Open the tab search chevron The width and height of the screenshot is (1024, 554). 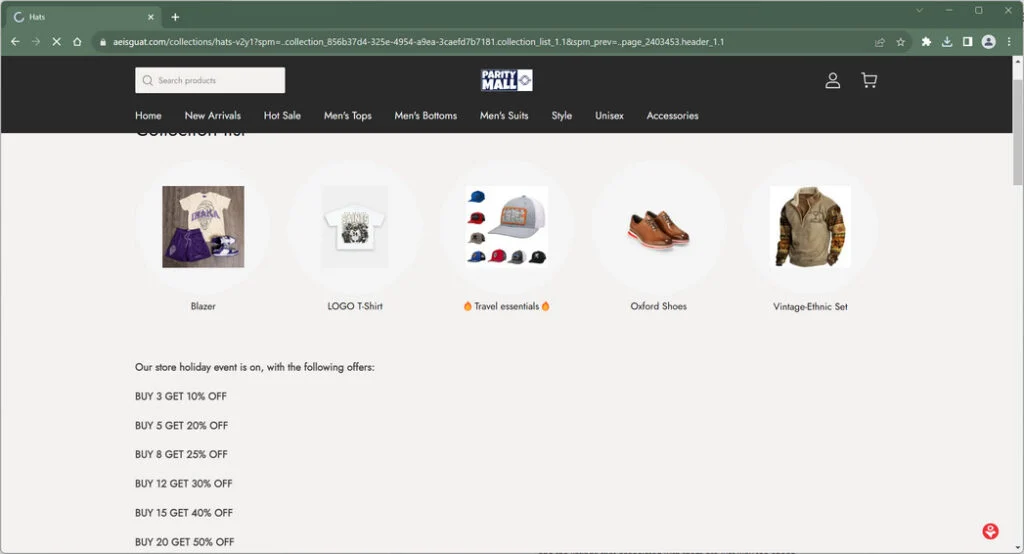919,10
